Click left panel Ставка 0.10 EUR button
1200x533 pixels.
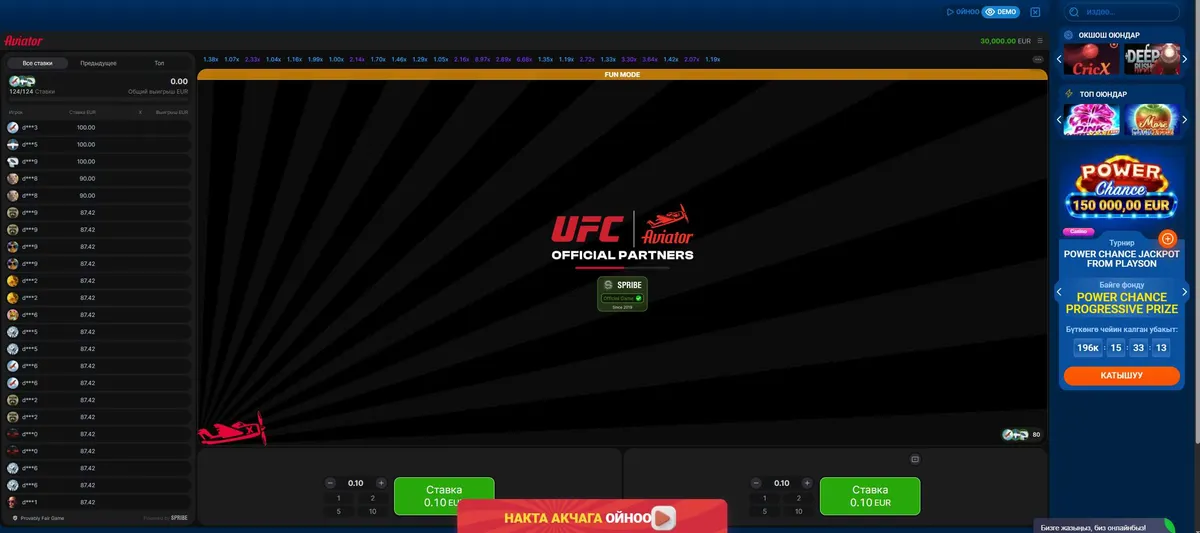point(444,496)
